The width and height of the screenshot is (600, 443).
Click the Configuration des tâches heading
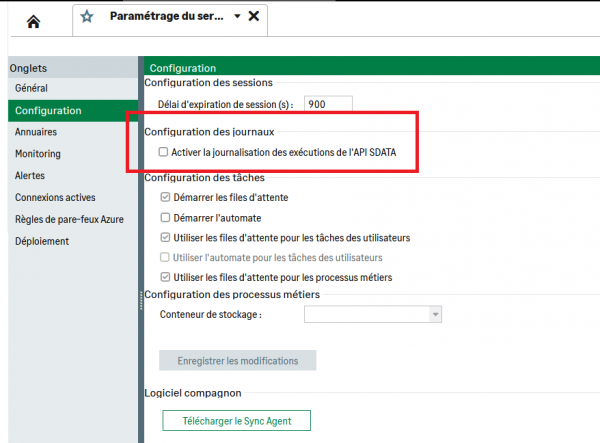click(204, 178)
